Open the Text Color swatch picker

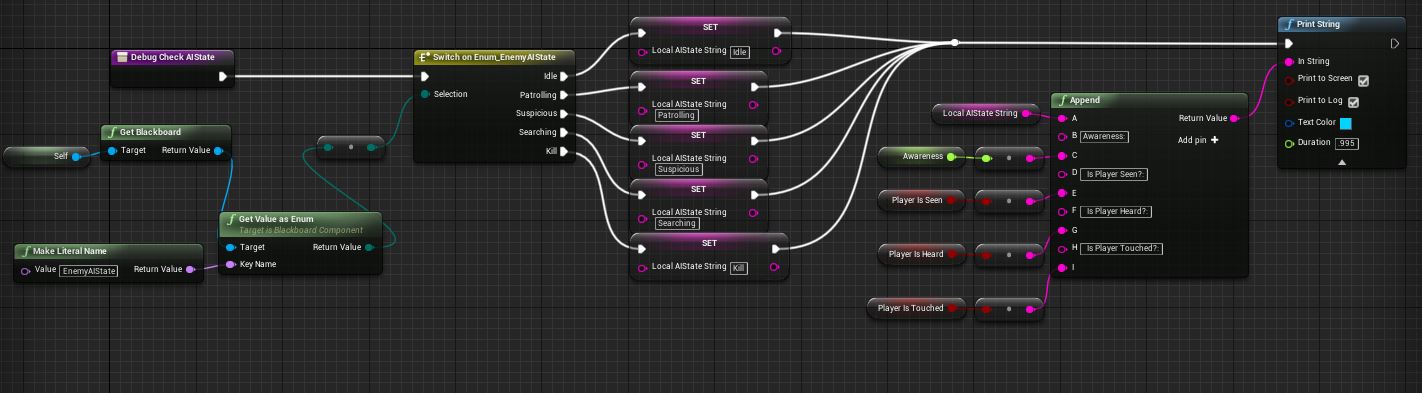[1346, 123]
